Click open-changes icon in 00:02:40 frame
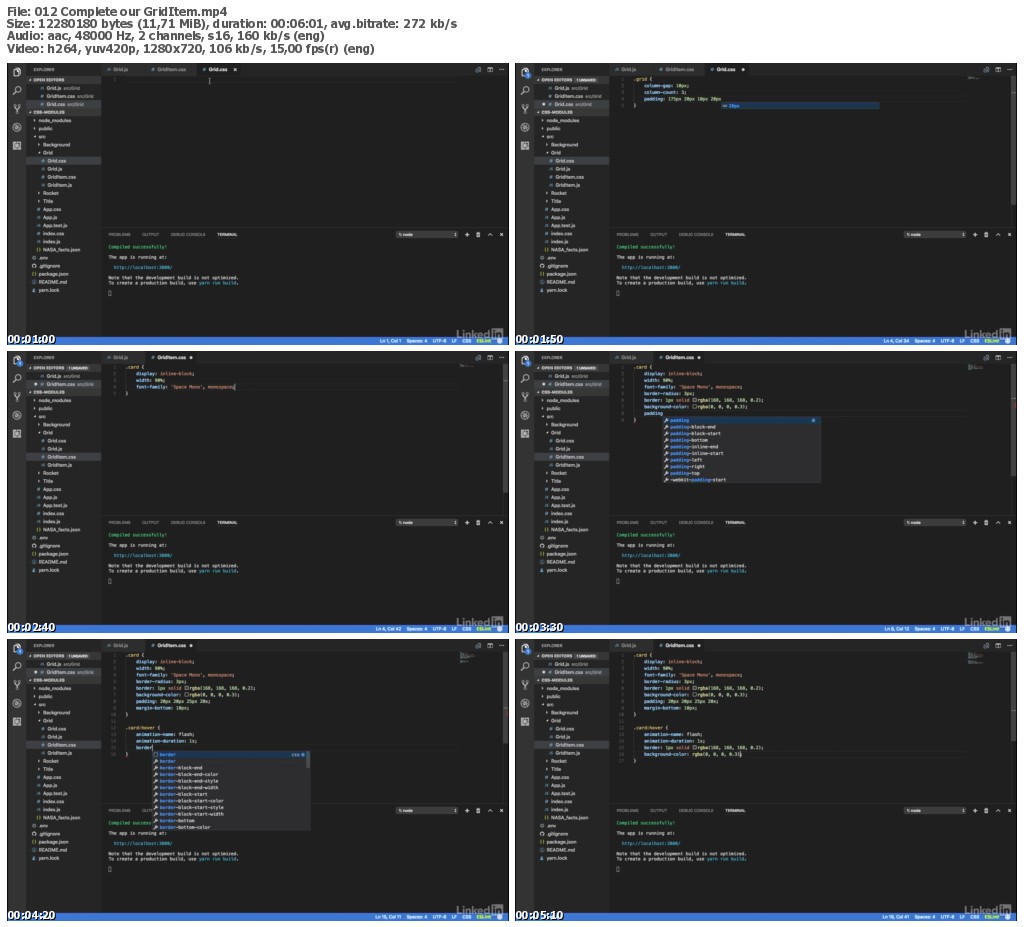 pos(478,357)
